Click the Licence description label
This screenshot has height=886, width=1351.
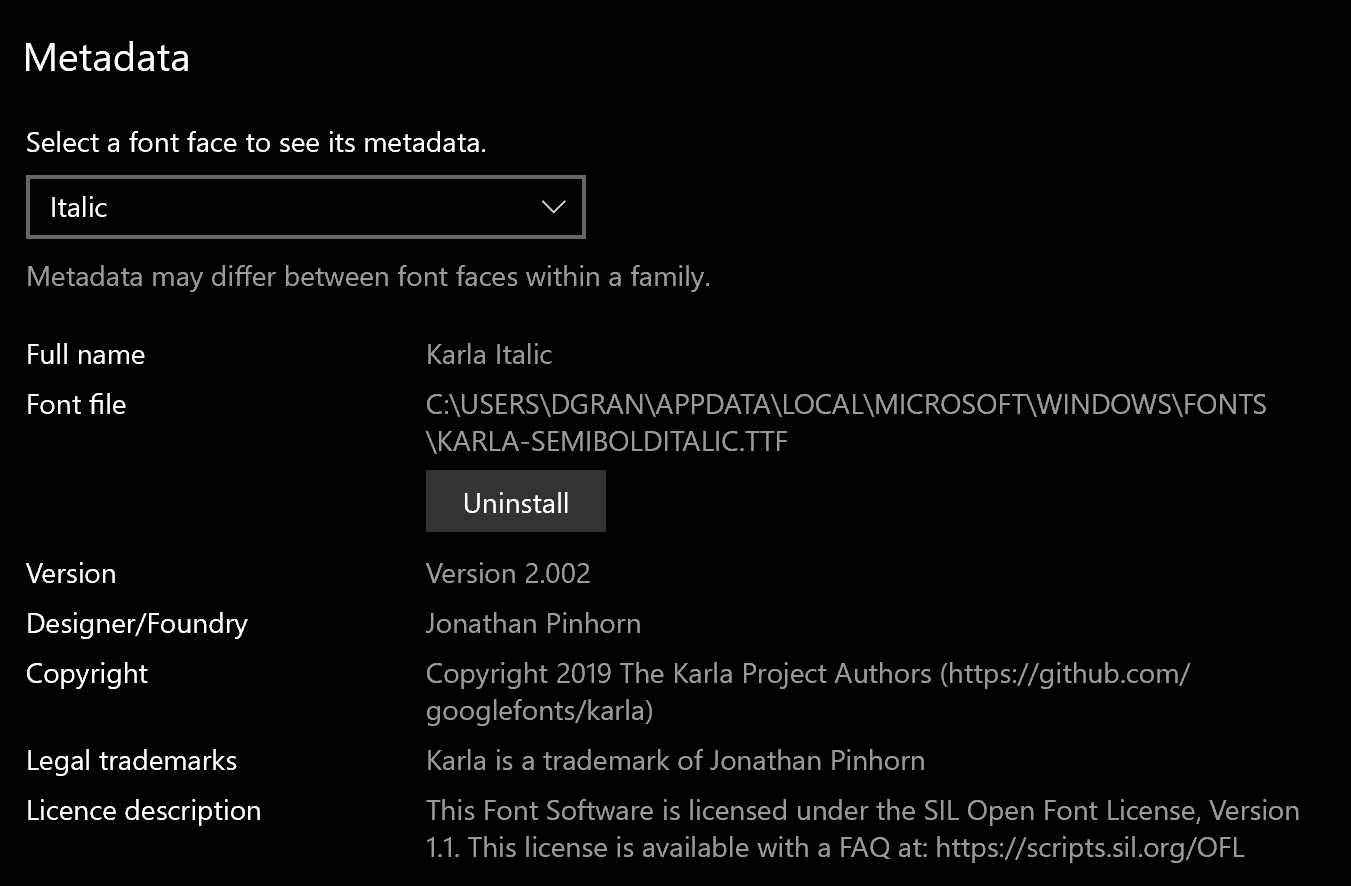[143, 810]
